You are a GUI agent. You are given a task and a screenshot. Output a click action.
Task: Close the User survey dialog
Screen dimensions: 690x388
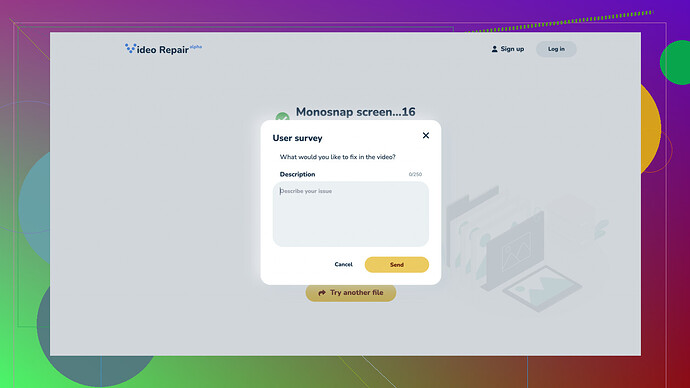(x=426, y=135)
